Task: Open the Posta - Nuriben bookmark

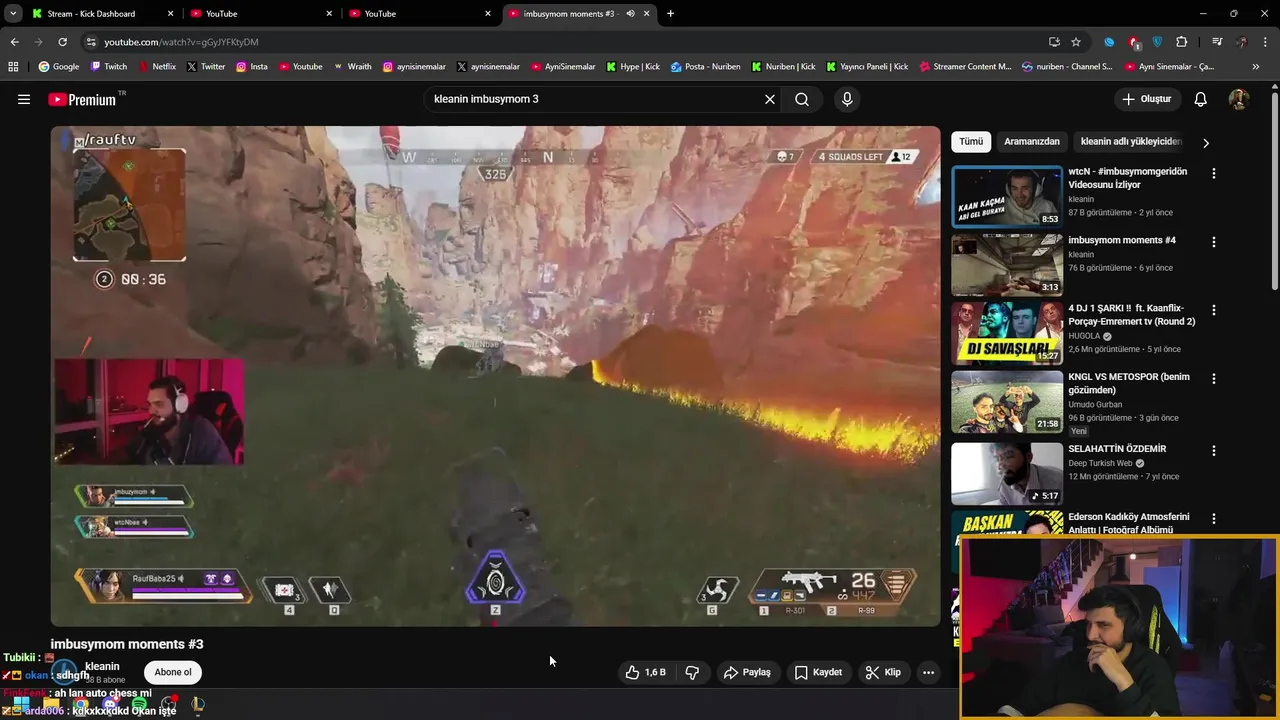Action: click(x=705, y=67)
